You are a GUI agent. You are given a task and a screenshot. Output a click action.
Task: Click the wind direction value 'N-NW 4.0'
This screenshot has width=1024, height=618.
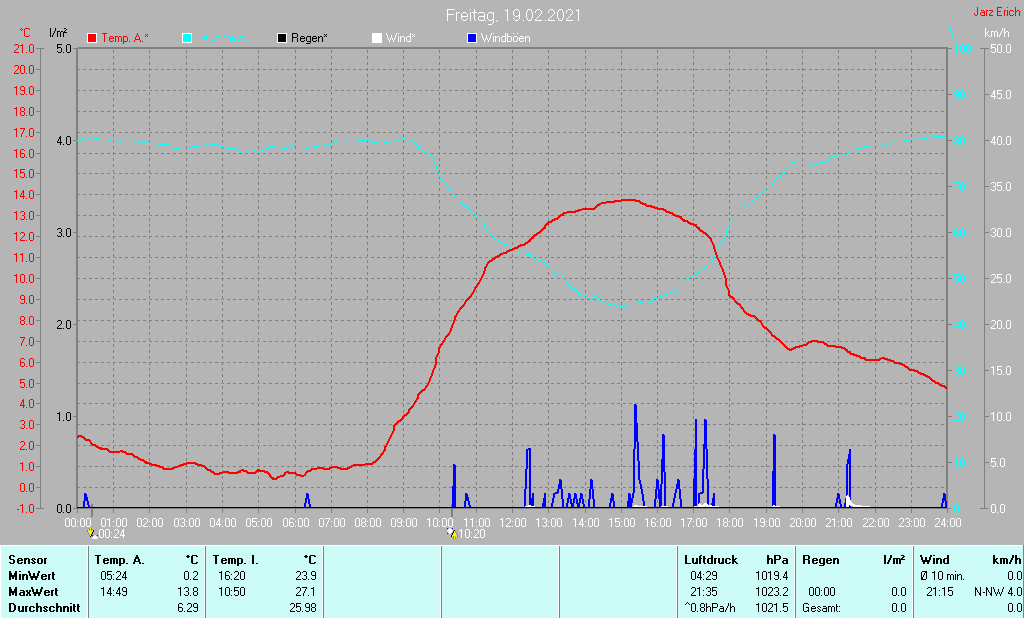point(998,592)
